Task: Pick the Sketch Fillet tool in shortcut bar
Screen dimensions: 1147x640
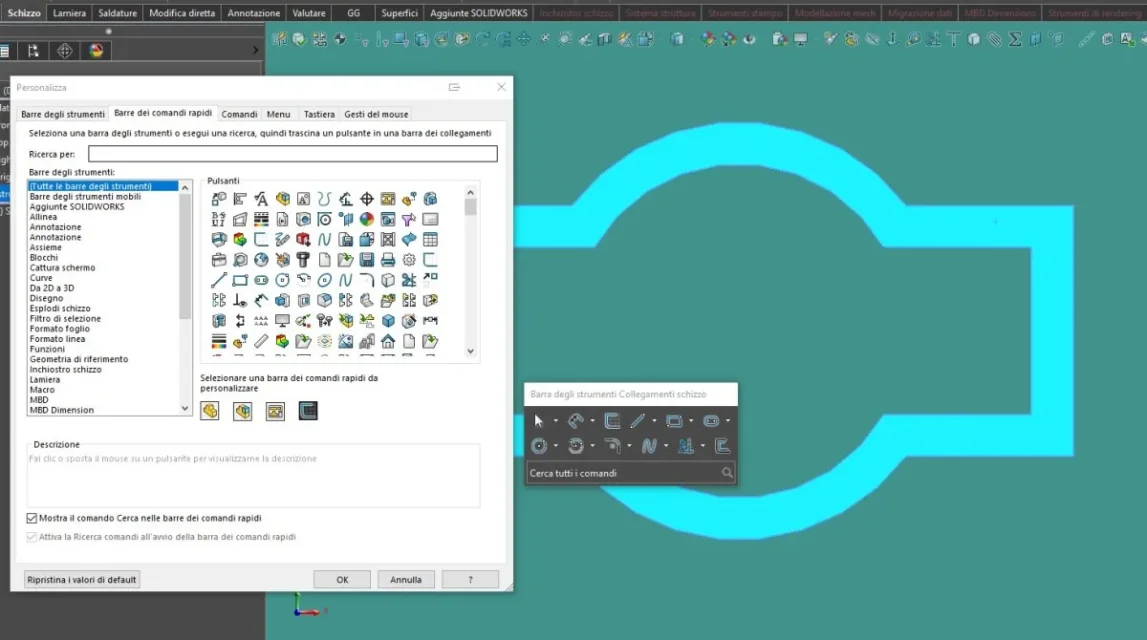Action: pyautogui.click(x=613, y=445)
